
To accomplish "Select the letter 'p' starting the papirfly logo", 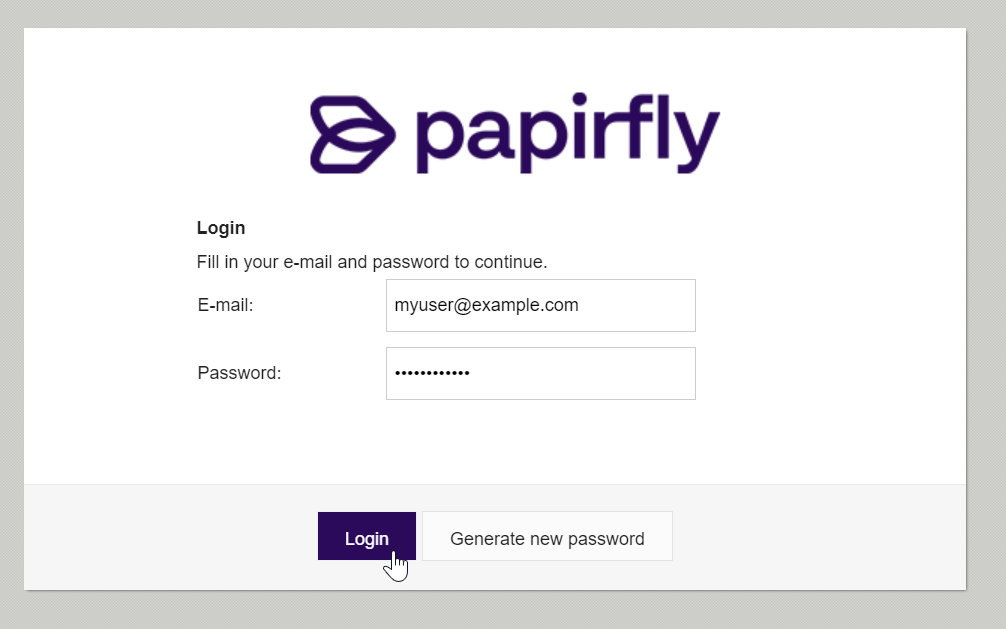I will pos(439,141).
